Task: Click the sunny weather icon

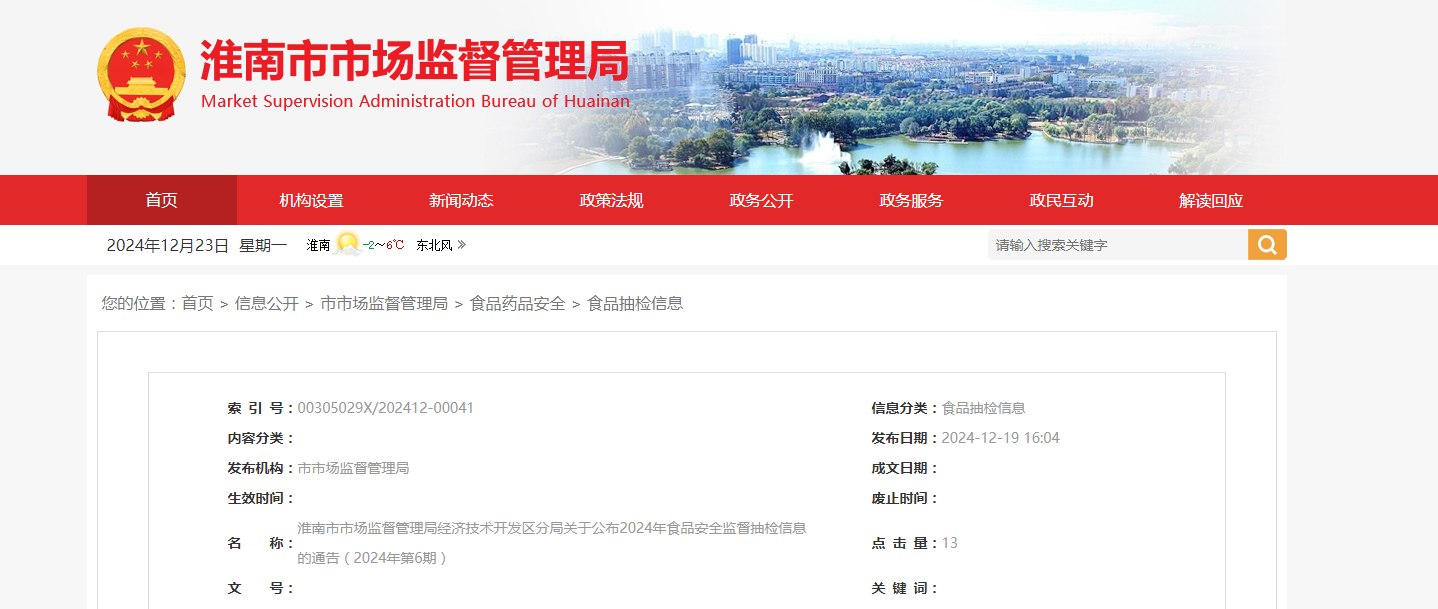Action: (347, 244)
